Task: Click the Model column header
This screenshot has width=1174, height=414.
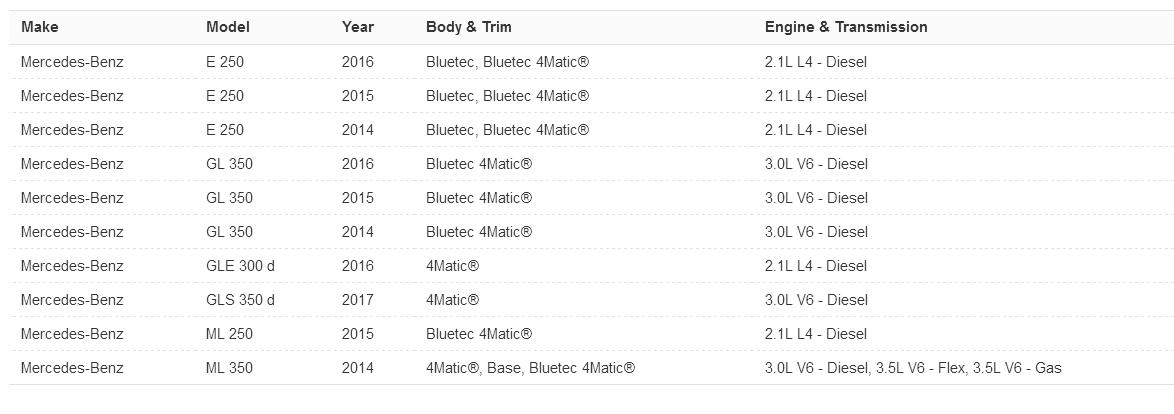Action: [227, 27]
